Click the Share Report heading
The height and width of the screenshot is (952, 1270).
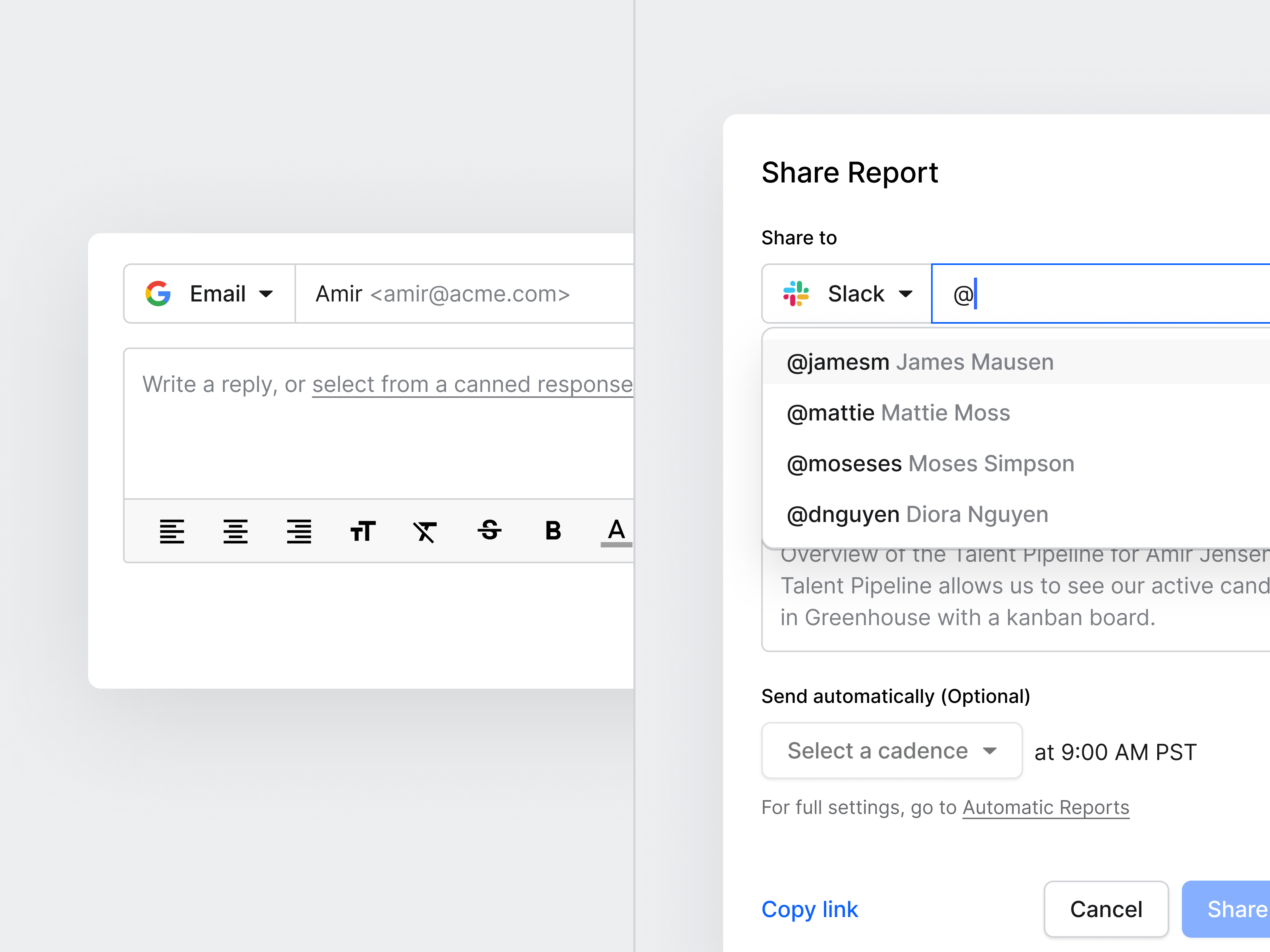point(850,173)
